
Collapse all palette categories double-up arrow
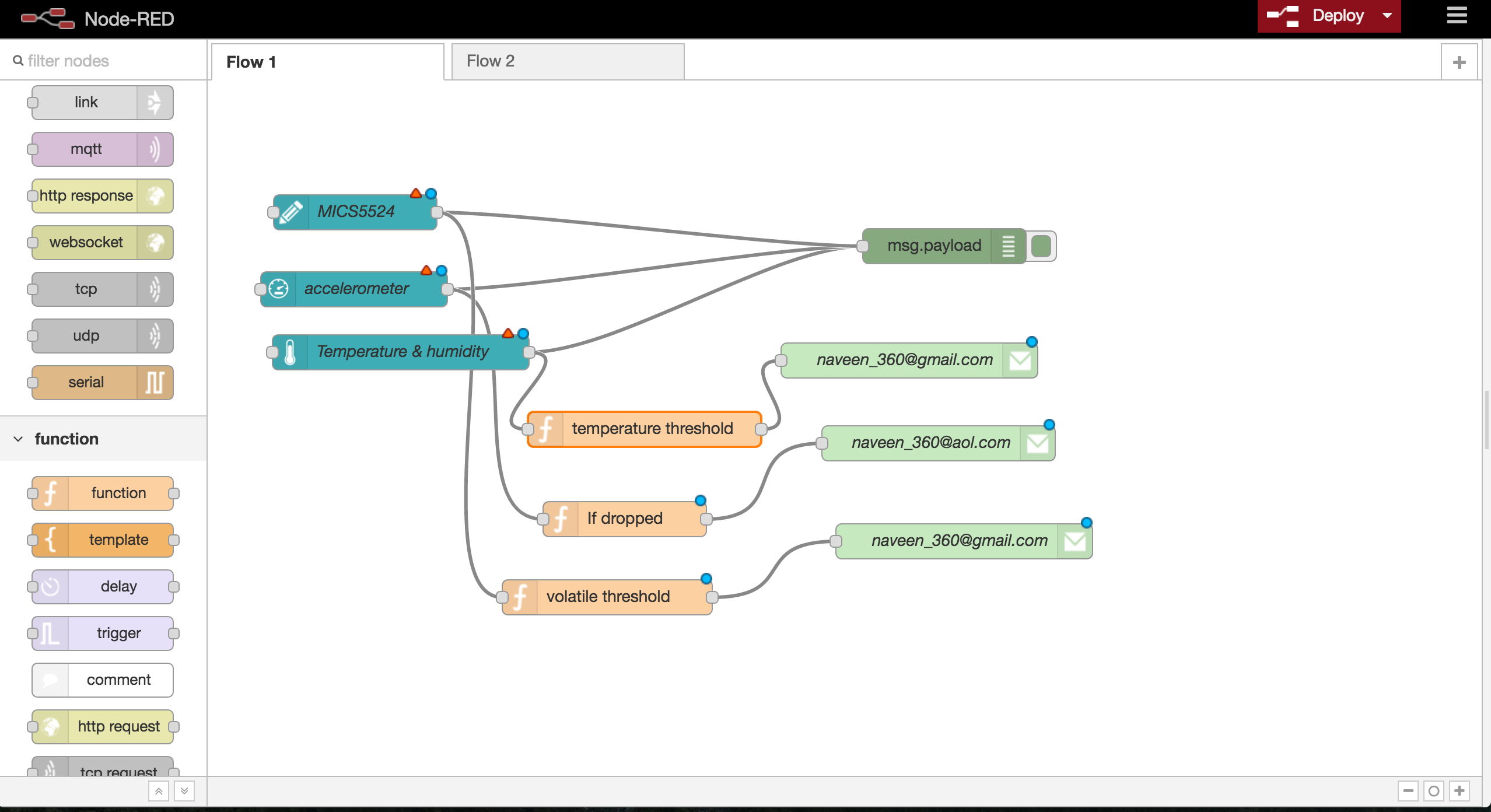click(159, 792)
